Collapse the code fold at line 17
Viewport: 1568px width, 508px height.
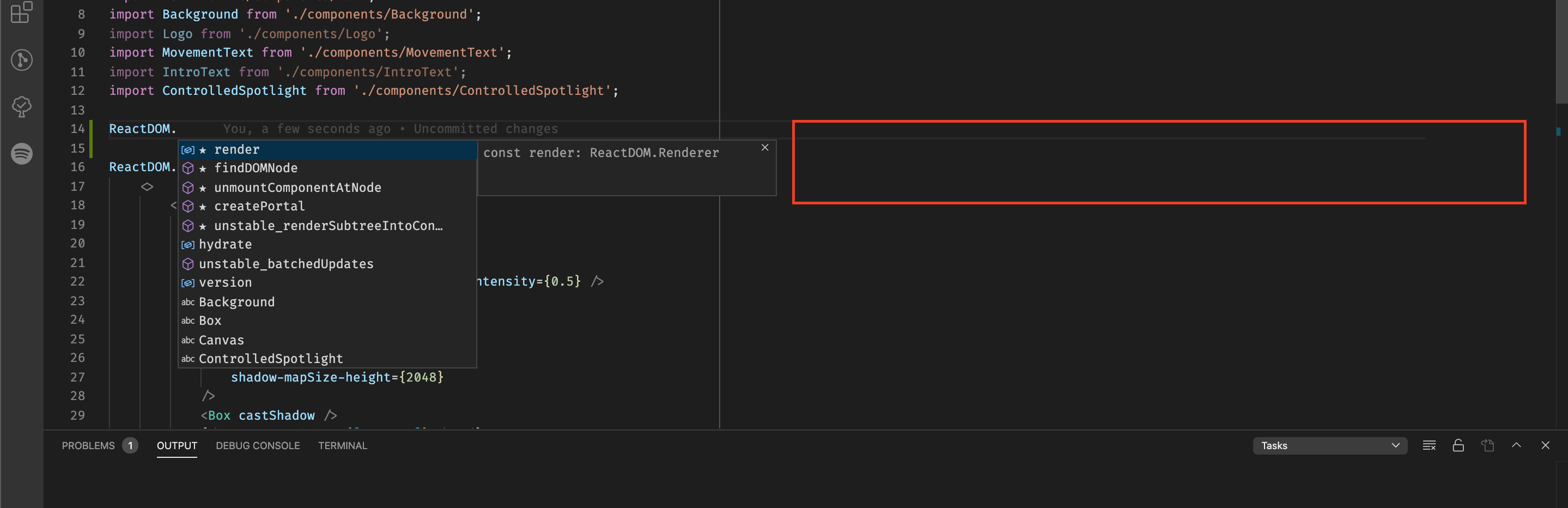(146, 186)
